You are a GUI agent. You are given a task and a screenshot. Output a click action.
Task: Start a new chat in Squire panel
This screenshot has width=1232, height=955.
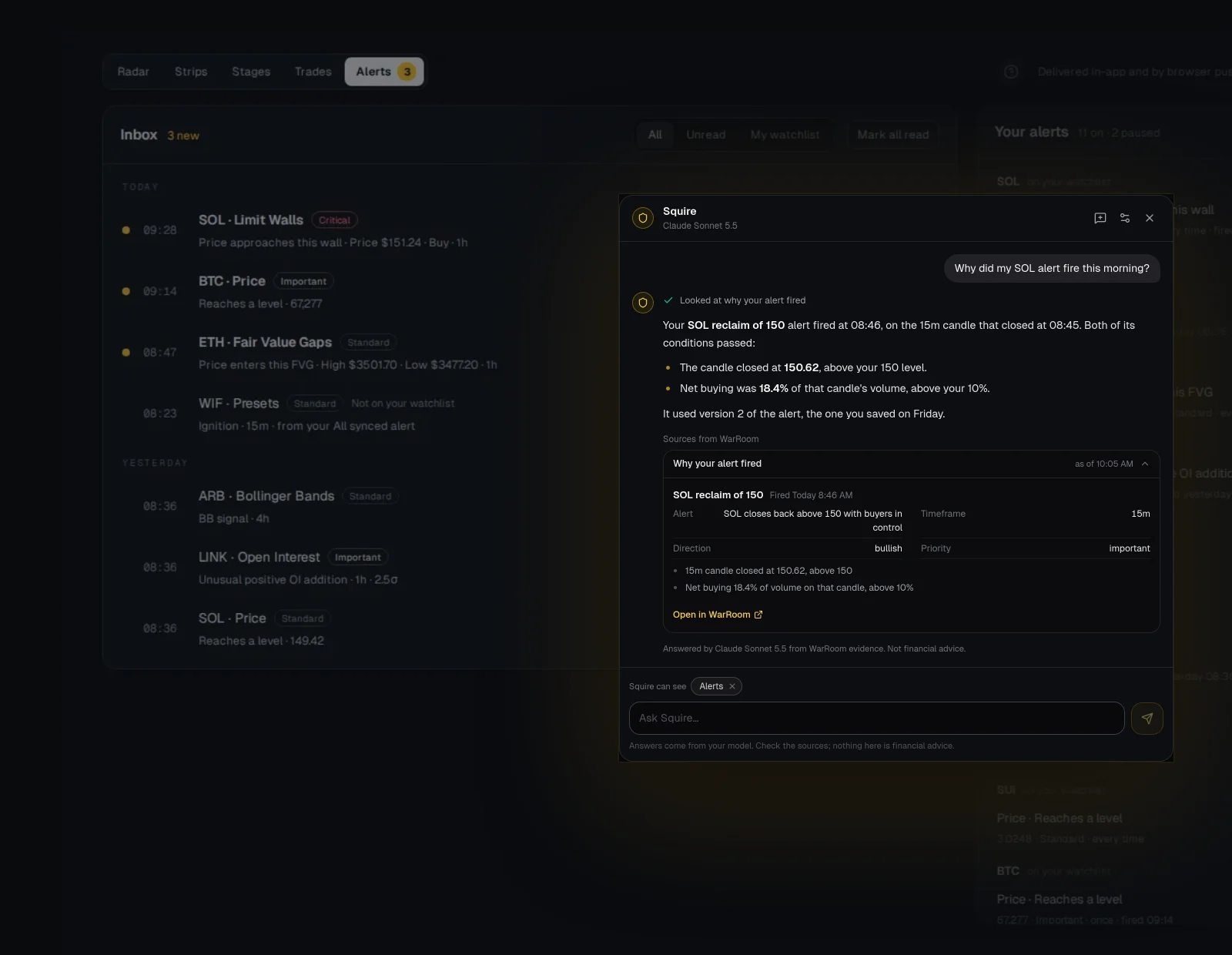pos(1100,218)
